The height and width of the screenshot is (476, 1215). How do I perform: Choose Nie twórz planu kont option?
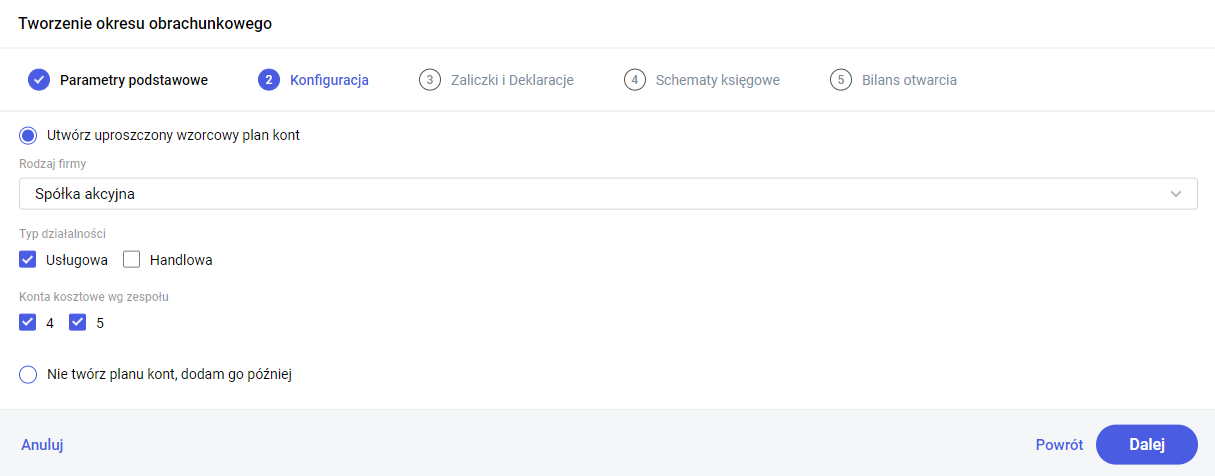click(28, 375)
